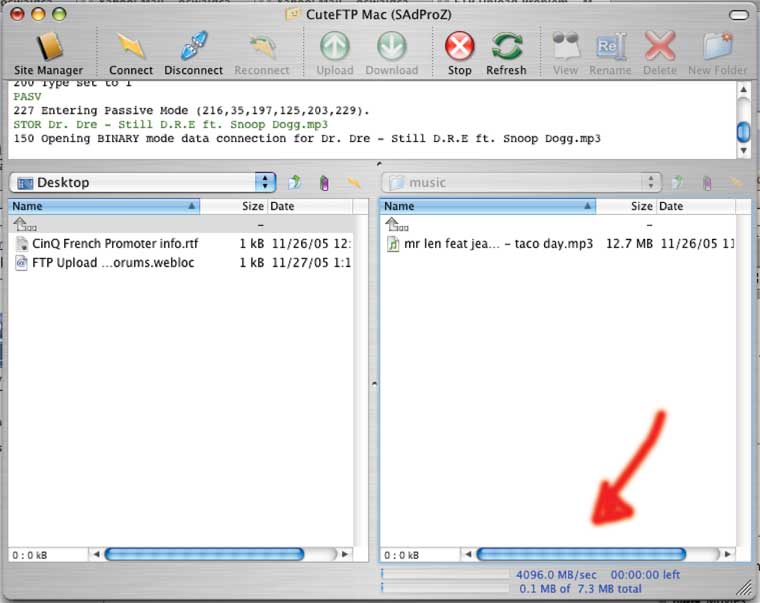760x603 pixels.
Task: Sort local files by Date column
Action: (x=310, y=206)
